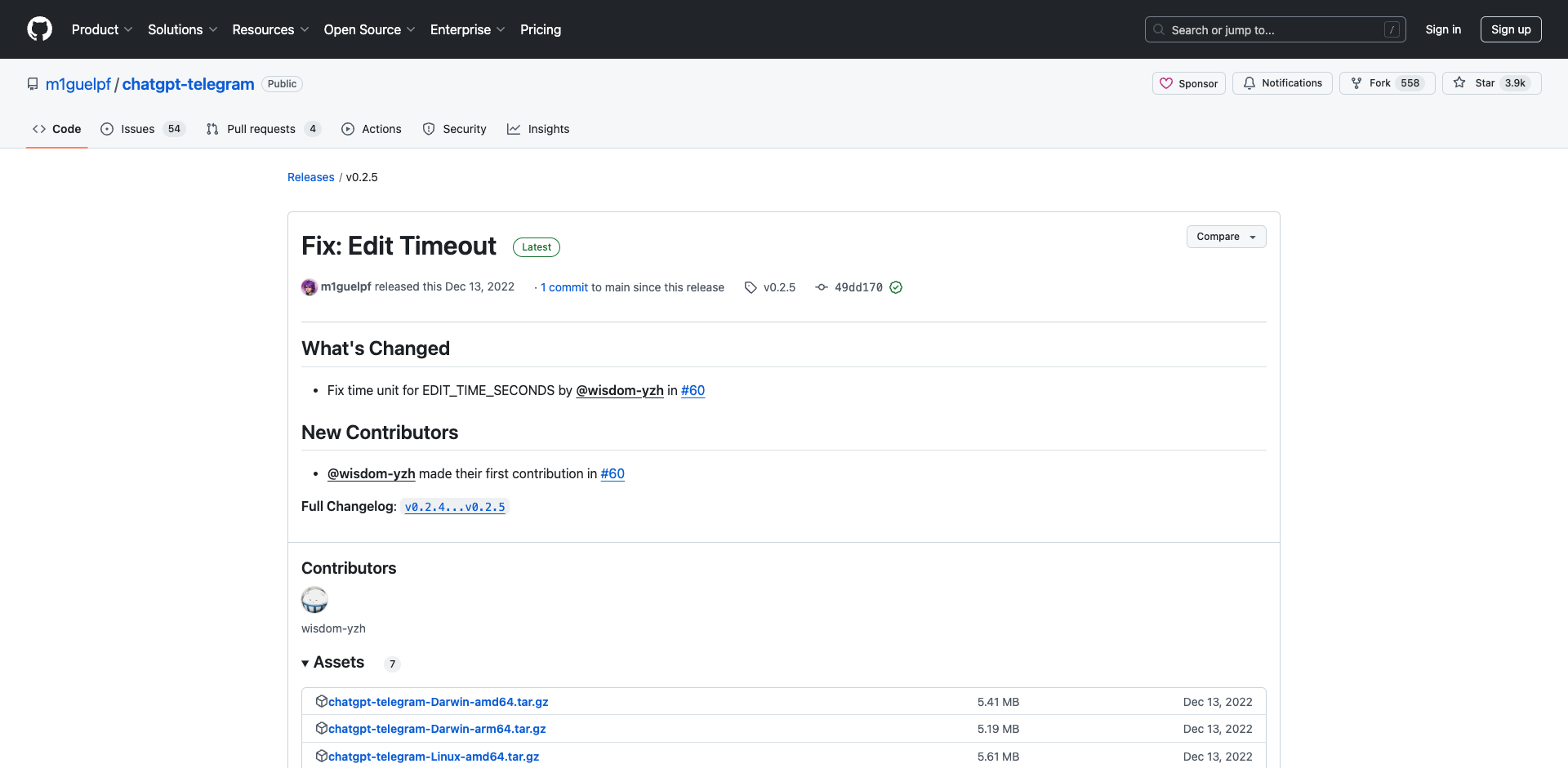Image resolution: width=1568 pixels, height=768 pixels.
Task: Open the v0.2.4...v0.2.5 changelog link
Action: (x=455, y=507)
